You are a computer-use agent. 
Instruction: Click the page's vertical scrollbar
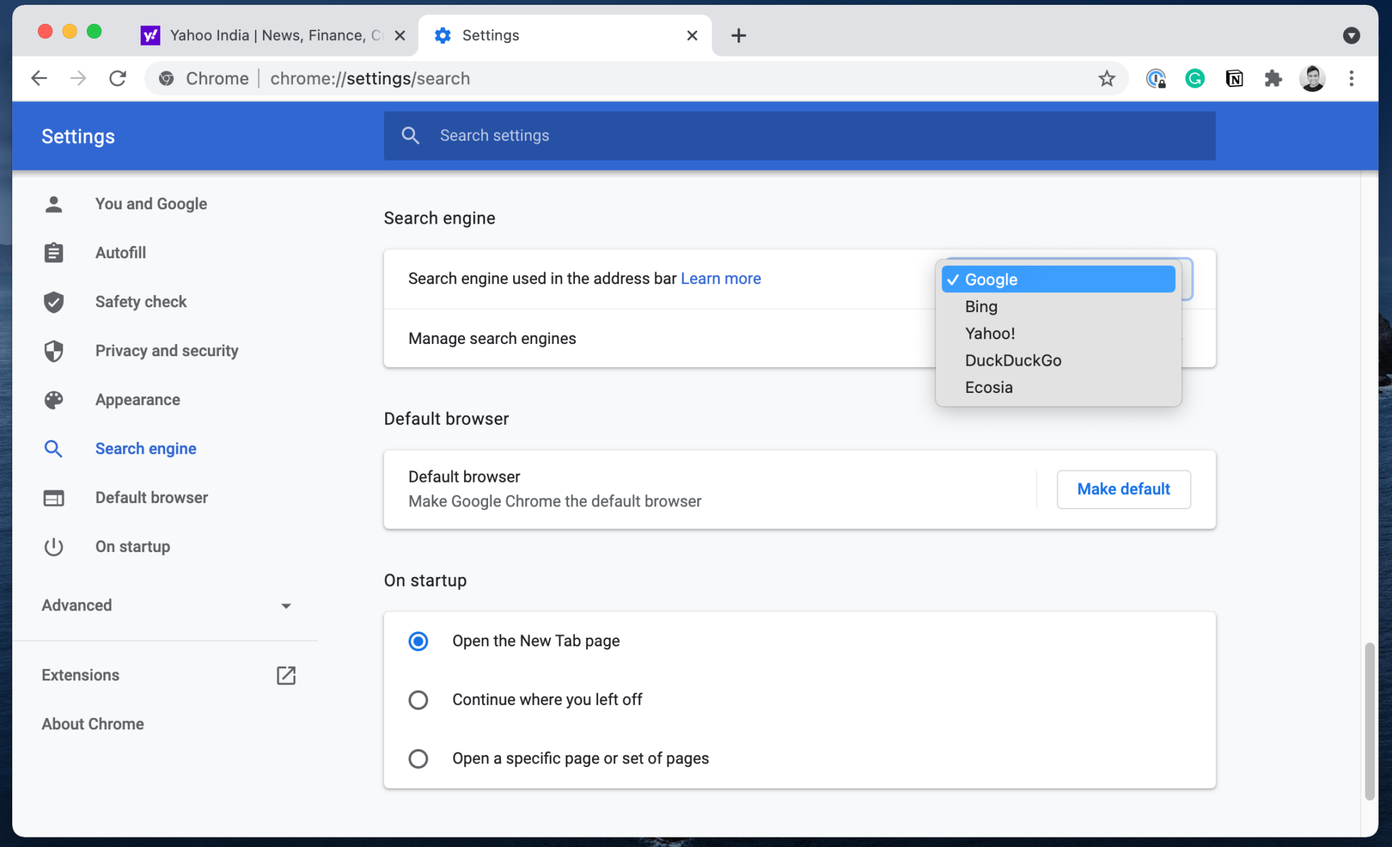tap(1370, 722)
